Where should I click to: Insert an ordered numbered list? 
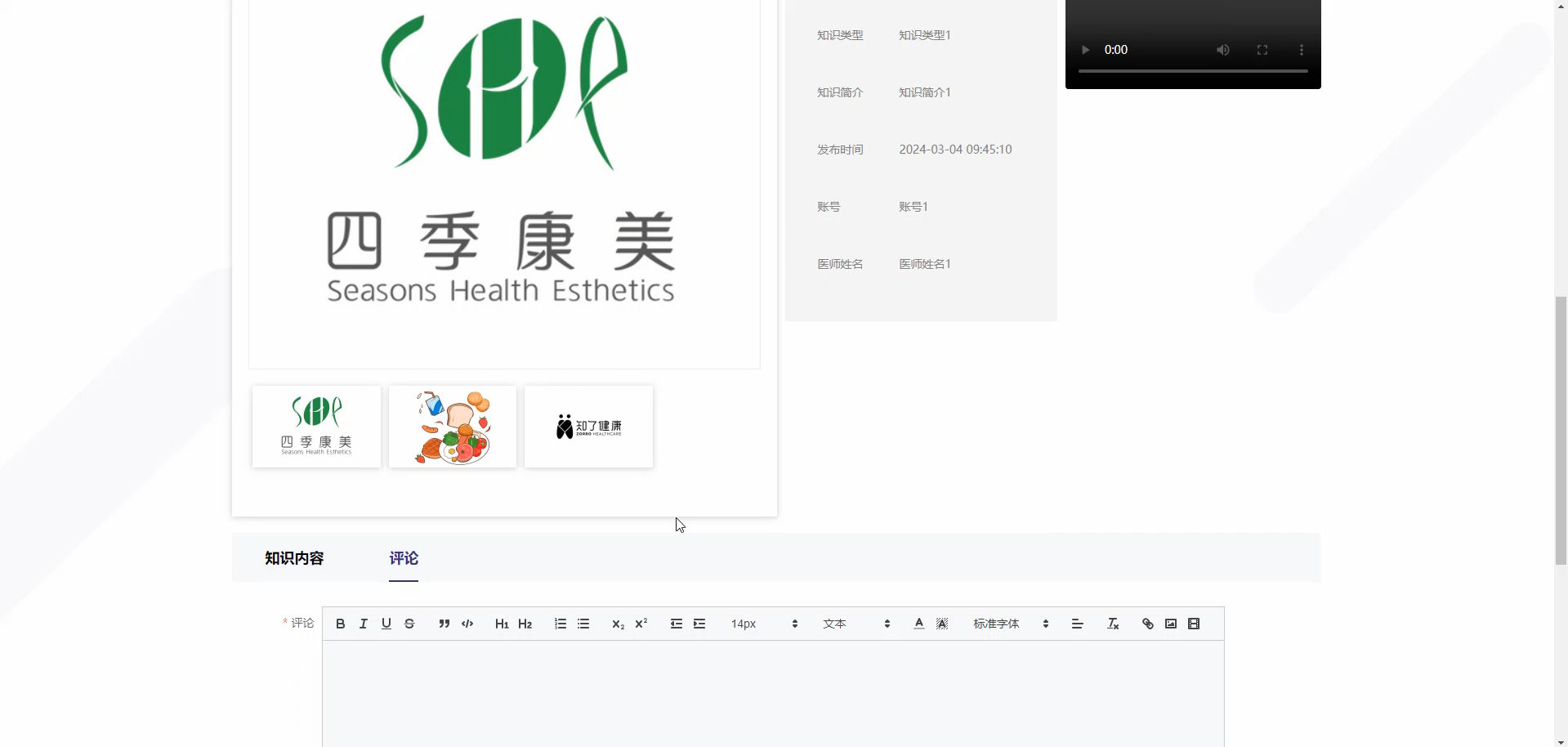(x=561, y=624)
